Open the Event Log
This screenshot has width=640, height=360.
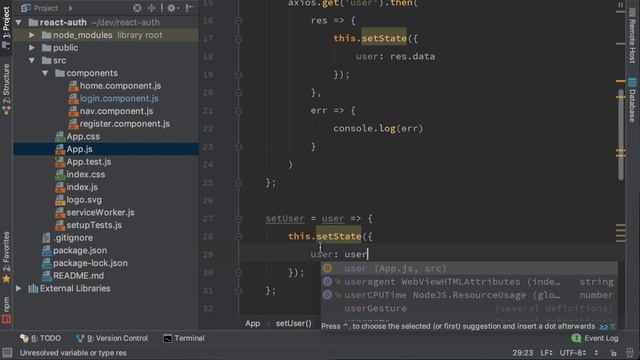coord(595,338)
